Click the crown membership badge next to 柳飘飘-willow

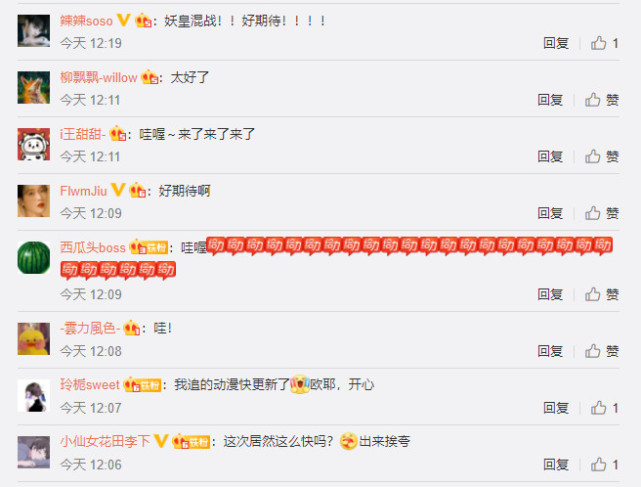tap(149, 76)
